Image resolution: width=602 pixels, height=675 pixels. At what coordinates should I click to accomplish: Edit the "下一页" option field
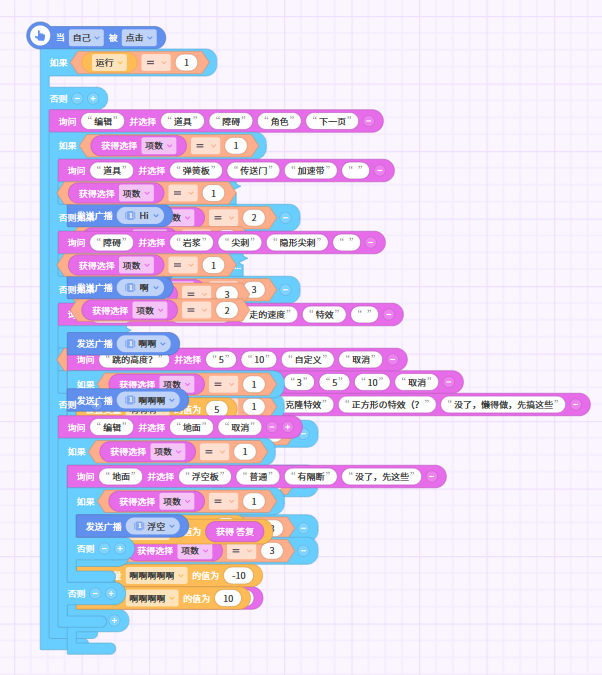coord(332,121)
